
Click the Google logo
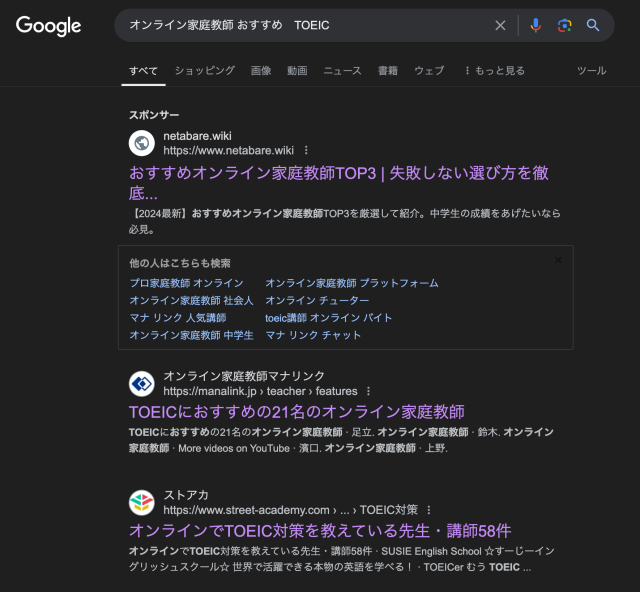tap(48, 26)
